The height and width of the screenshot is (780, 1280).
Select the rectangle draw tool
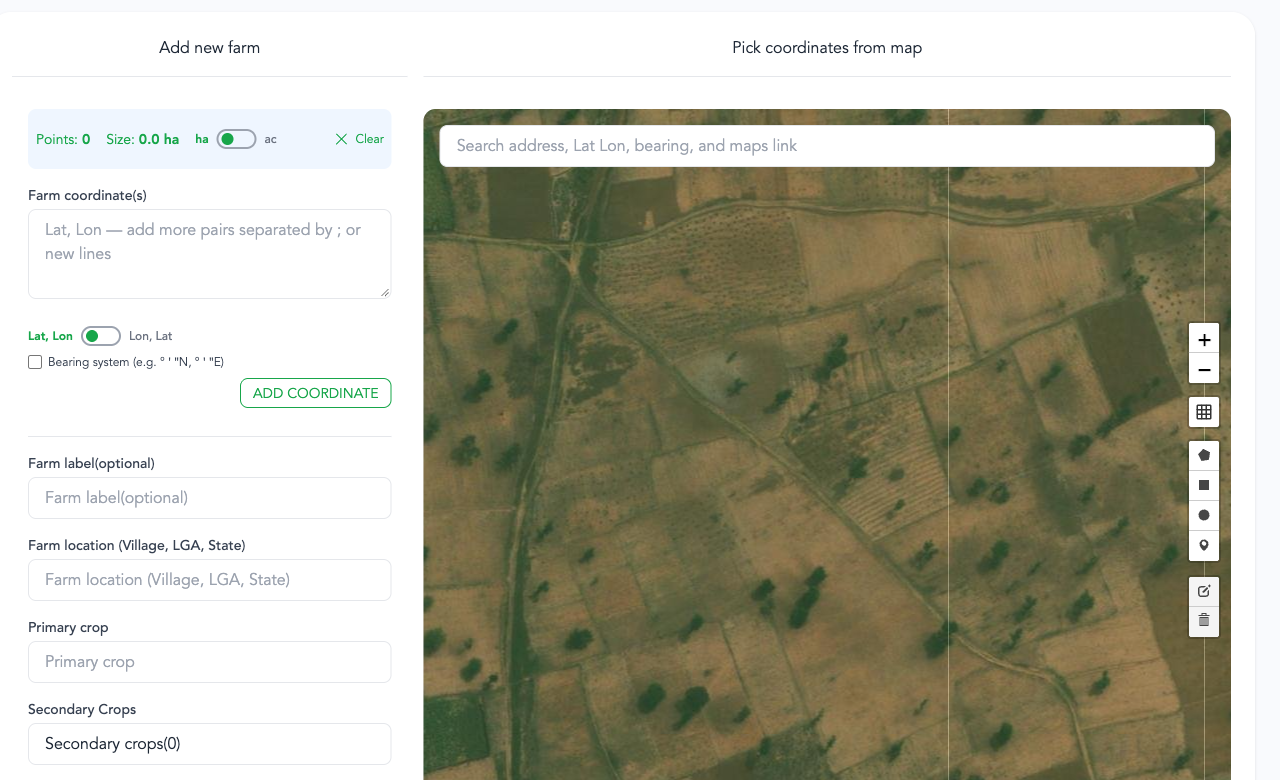pyautogui.click(x=1204, y=485)
